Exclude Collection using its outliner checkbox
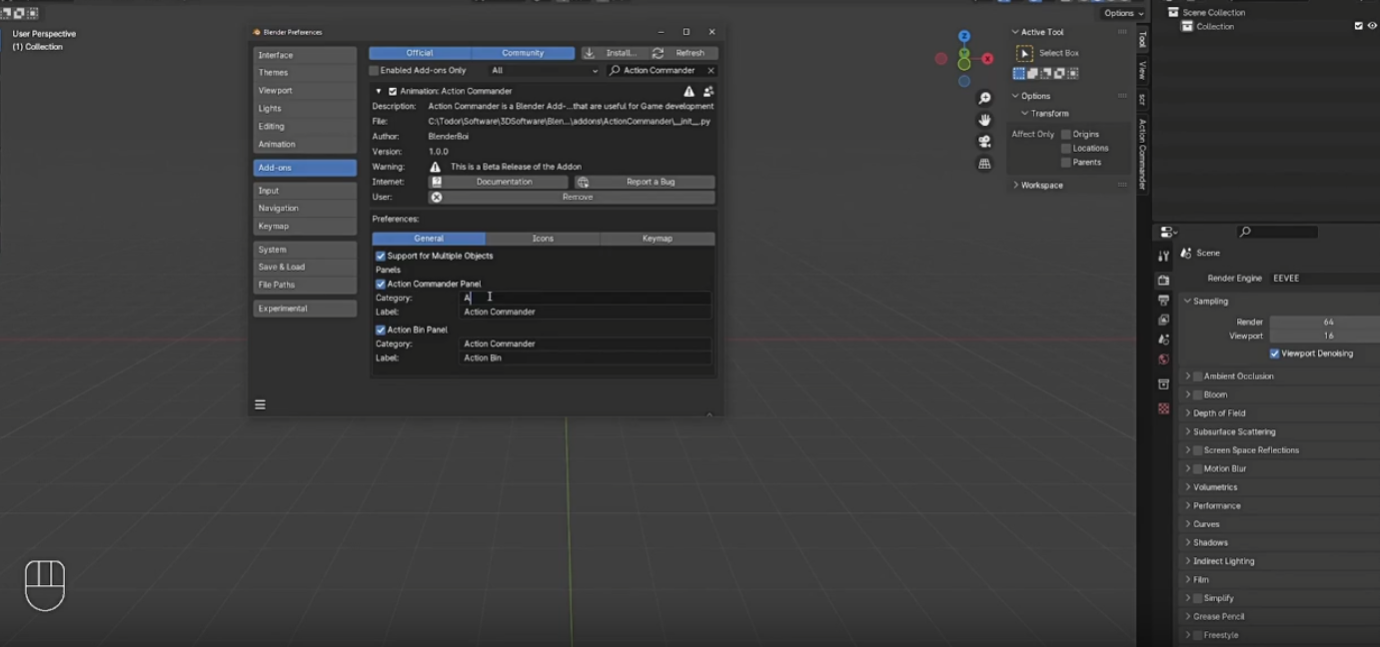Image resolution: width=1380 pixels, height=647 pixels. [1358, 26]
